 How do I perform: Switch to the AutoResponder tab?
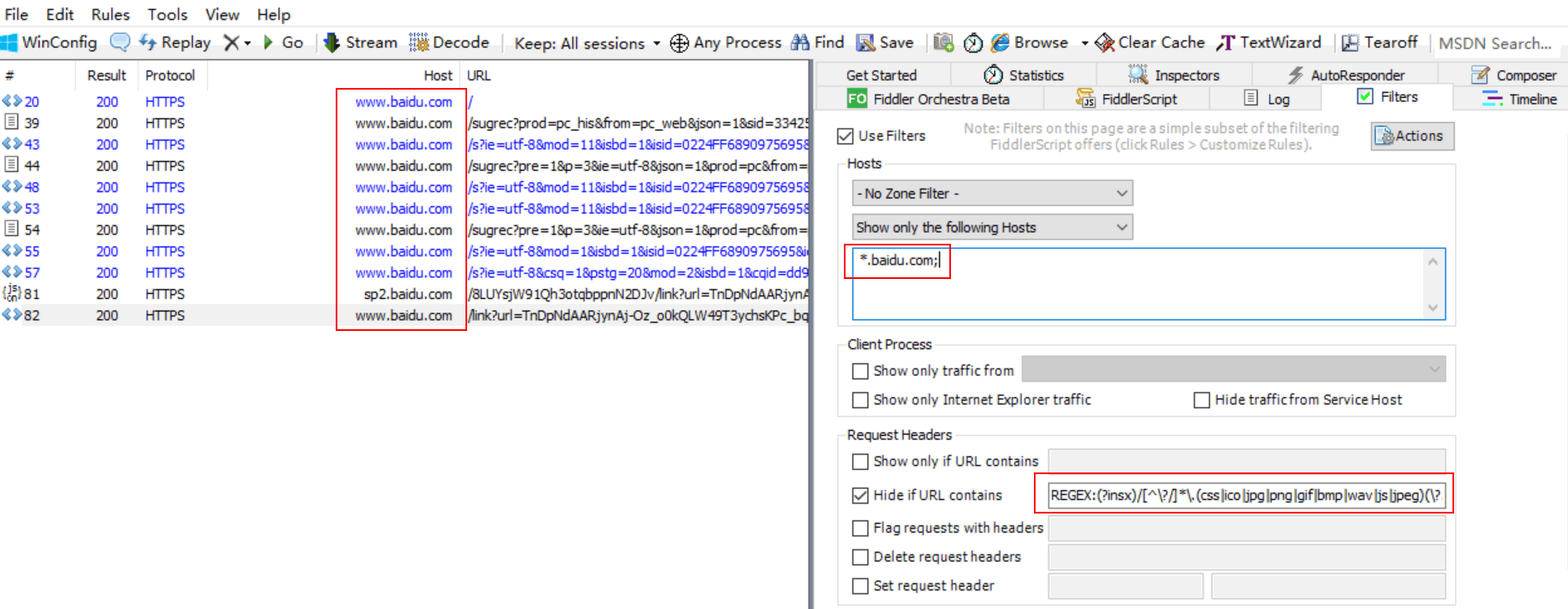[x=1344, y=75]
